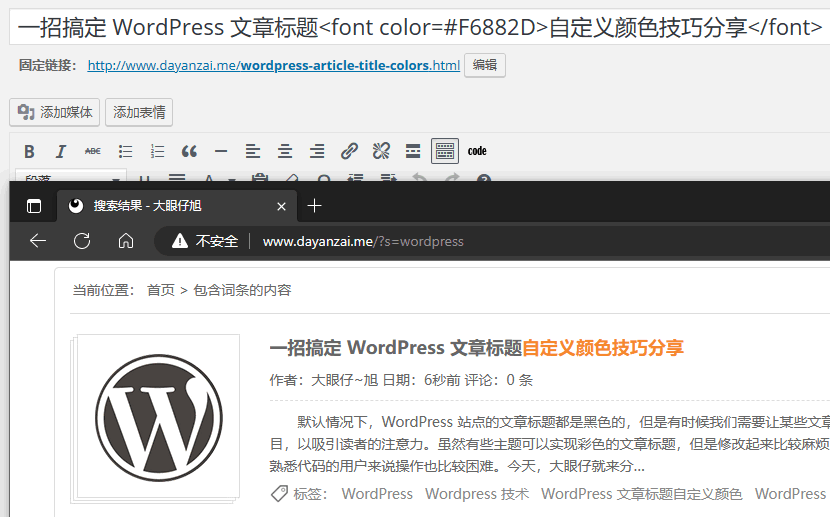Open a new browser tab
The width and height of the screenshot is (830, 517).
click(x=314, y=206)
